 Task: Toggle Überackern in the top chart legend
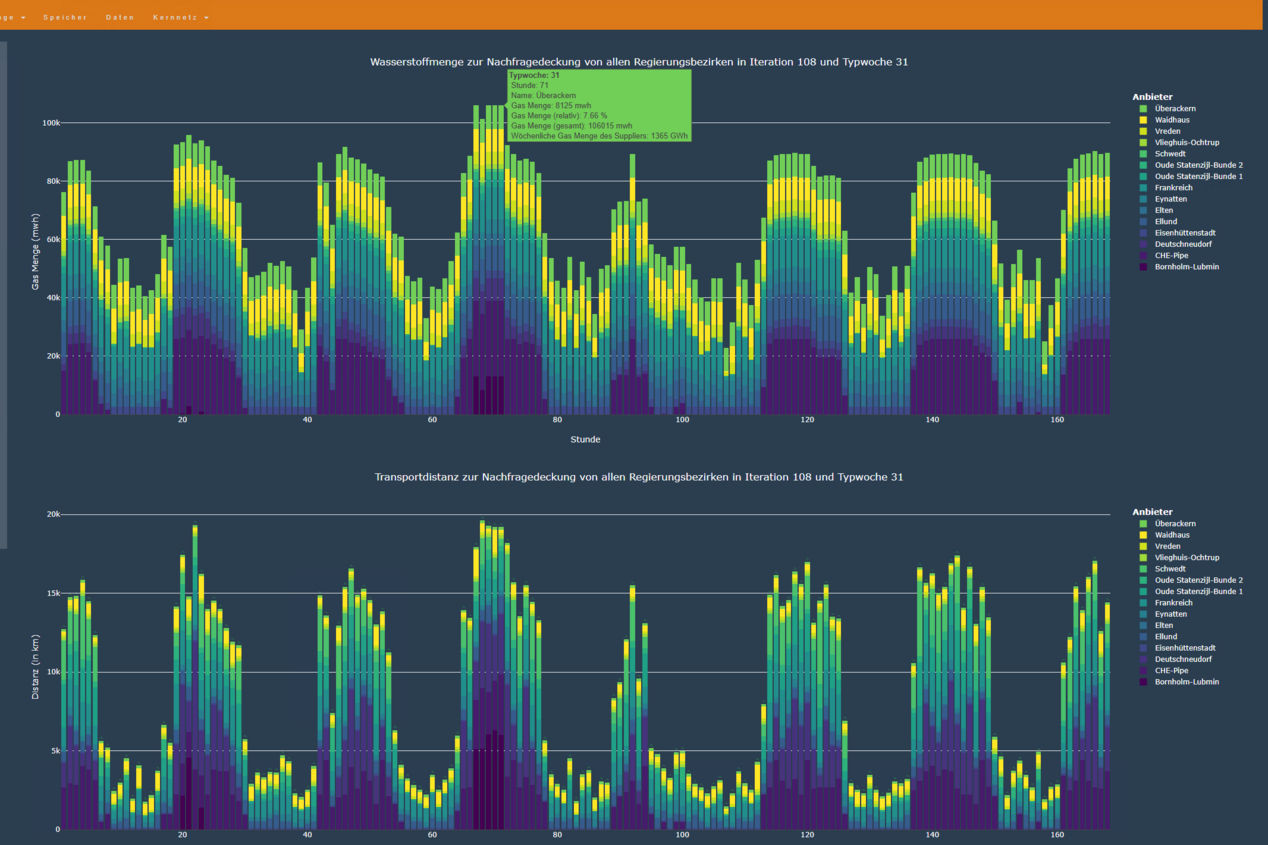1175,108
